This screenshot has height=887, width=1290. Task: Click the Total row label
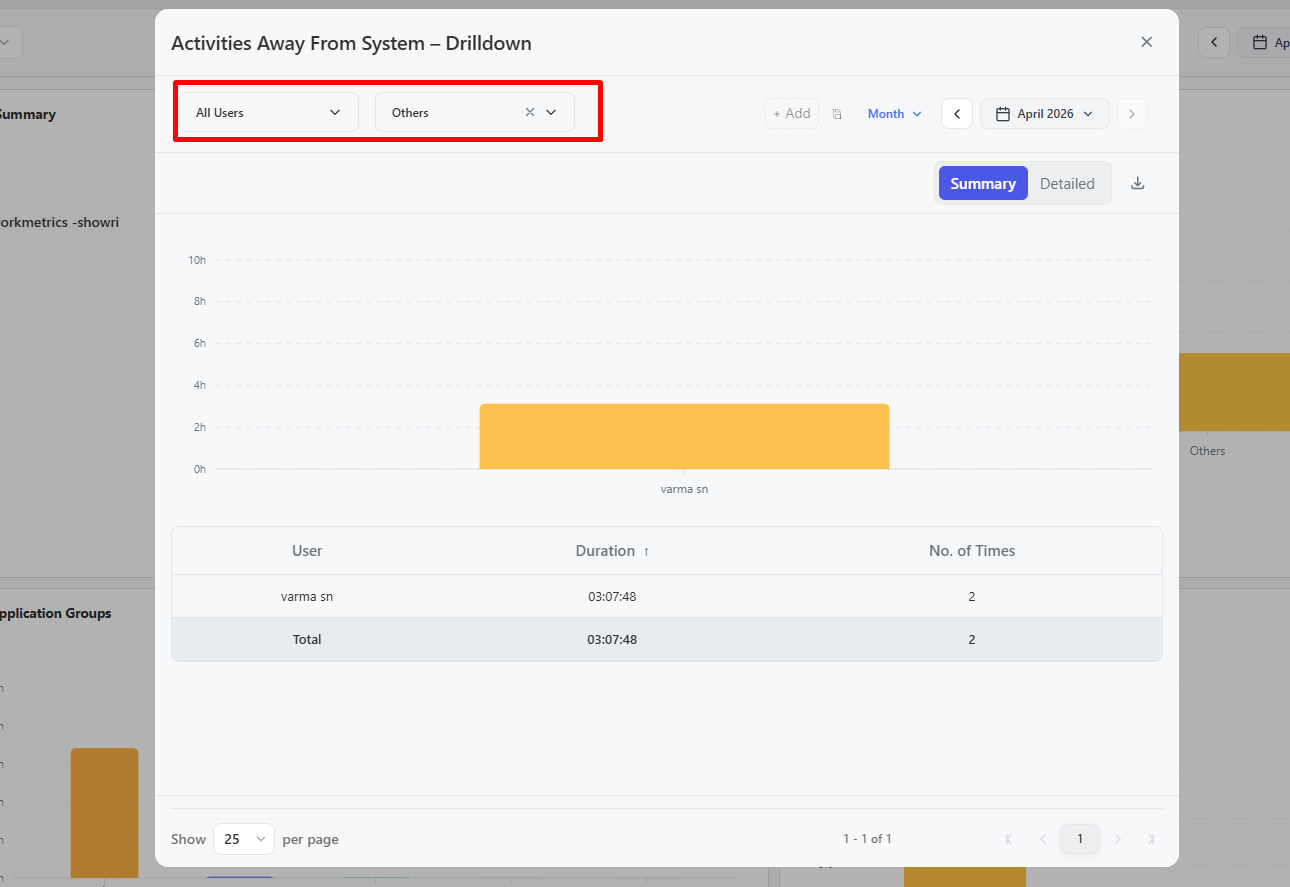click(x=307, y=639)
